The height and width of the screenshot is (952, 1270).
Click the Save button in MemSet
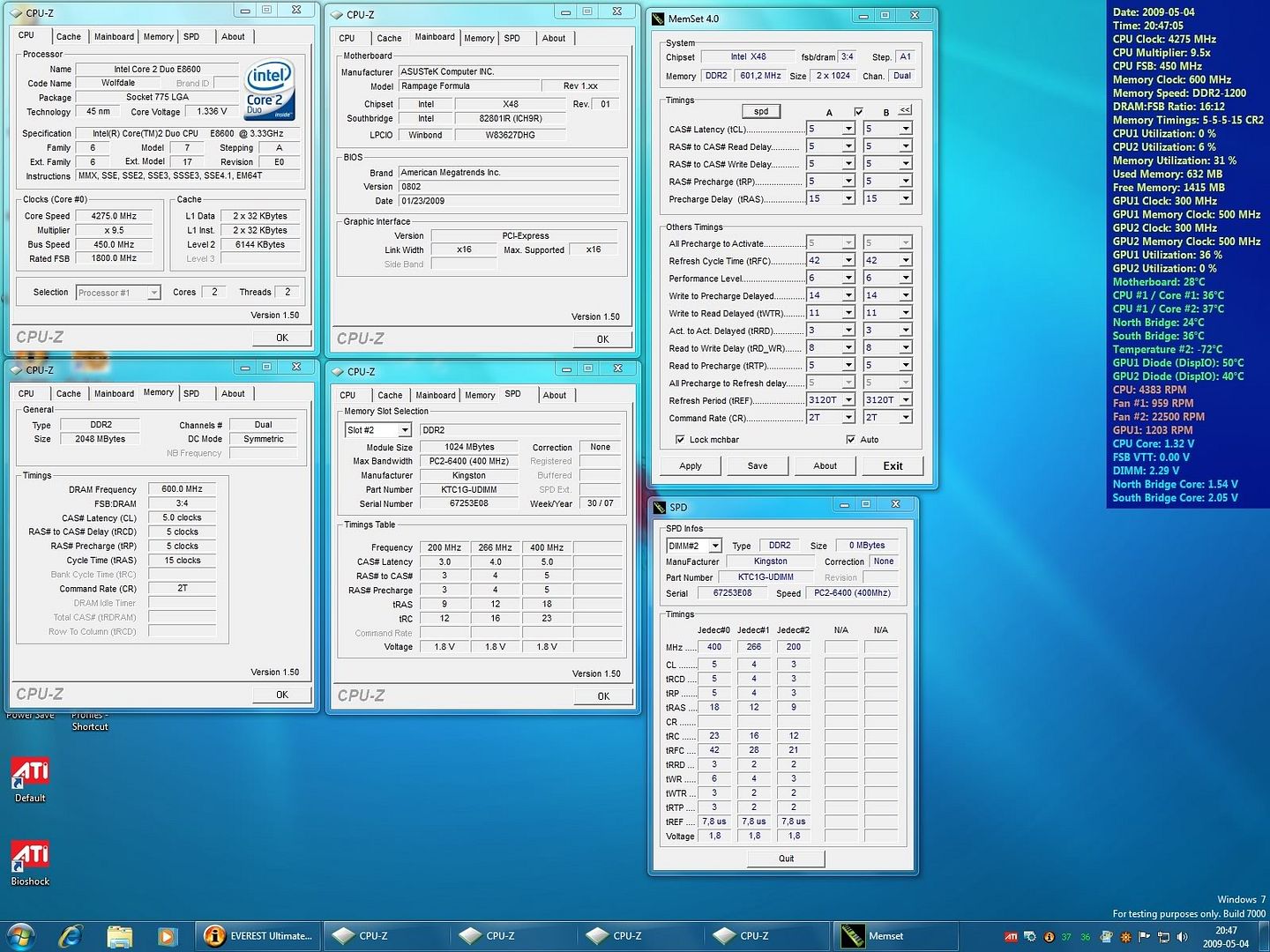point(758,466)
